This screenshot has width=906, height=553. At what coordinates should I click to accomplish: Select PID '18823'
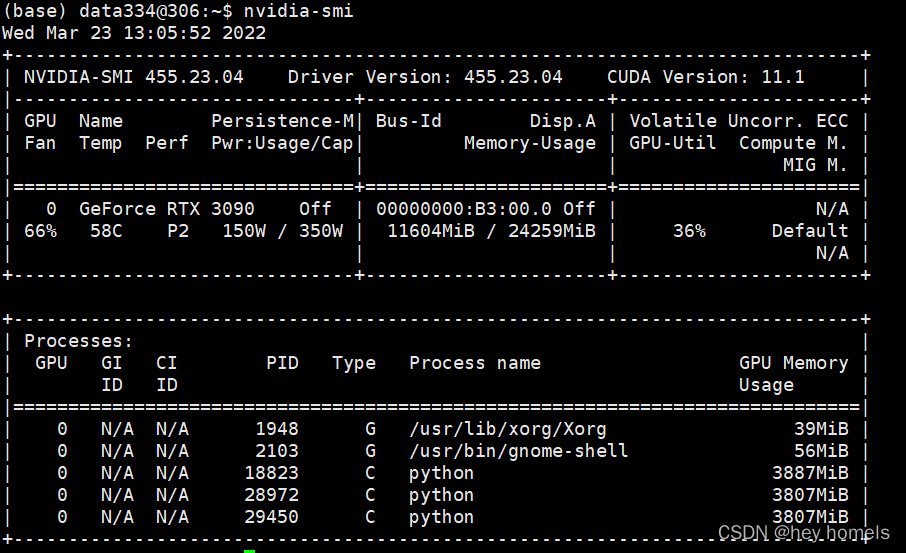click(x=272, y=473)
